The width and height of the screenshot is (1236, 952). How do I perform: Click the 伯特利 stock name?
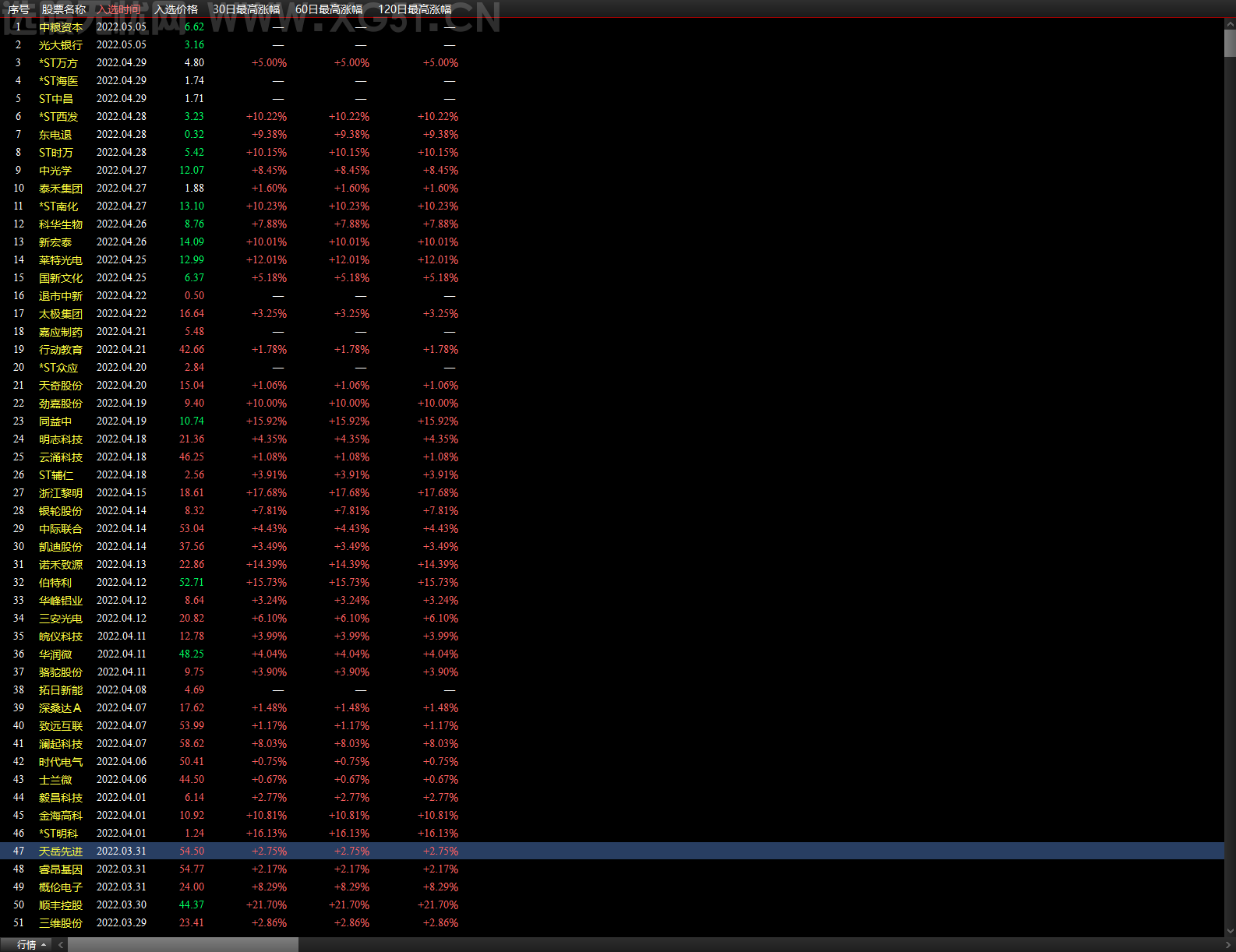coord(55,583)
